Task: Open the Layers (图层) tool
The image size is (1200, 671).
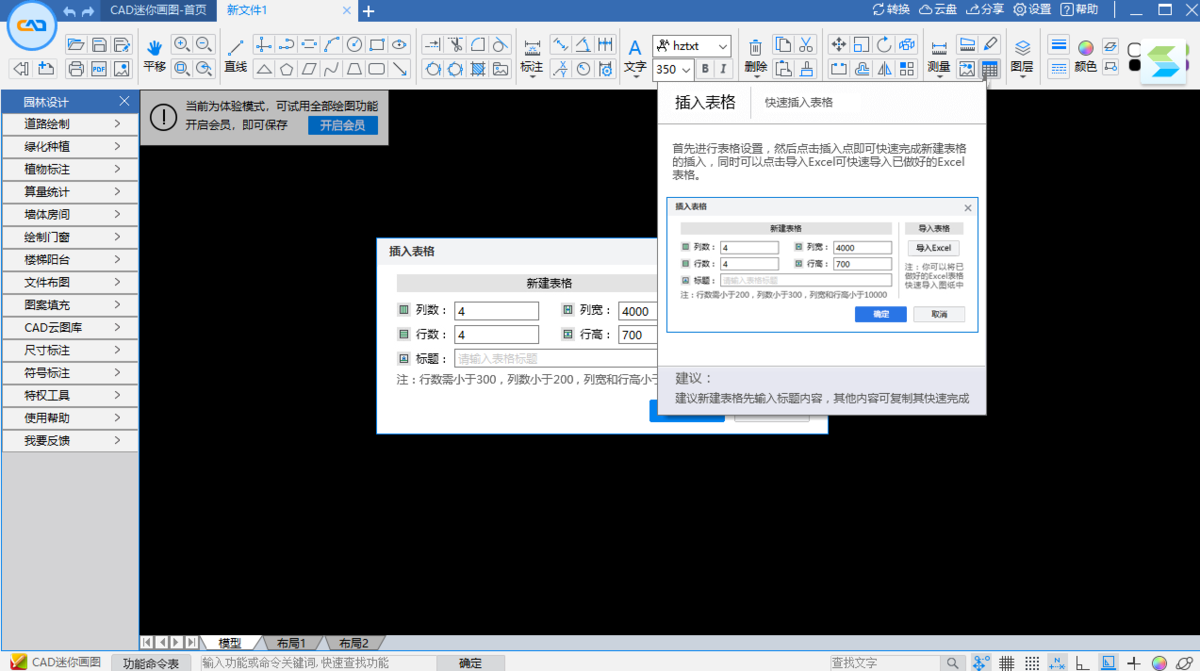Action: 1022,56
